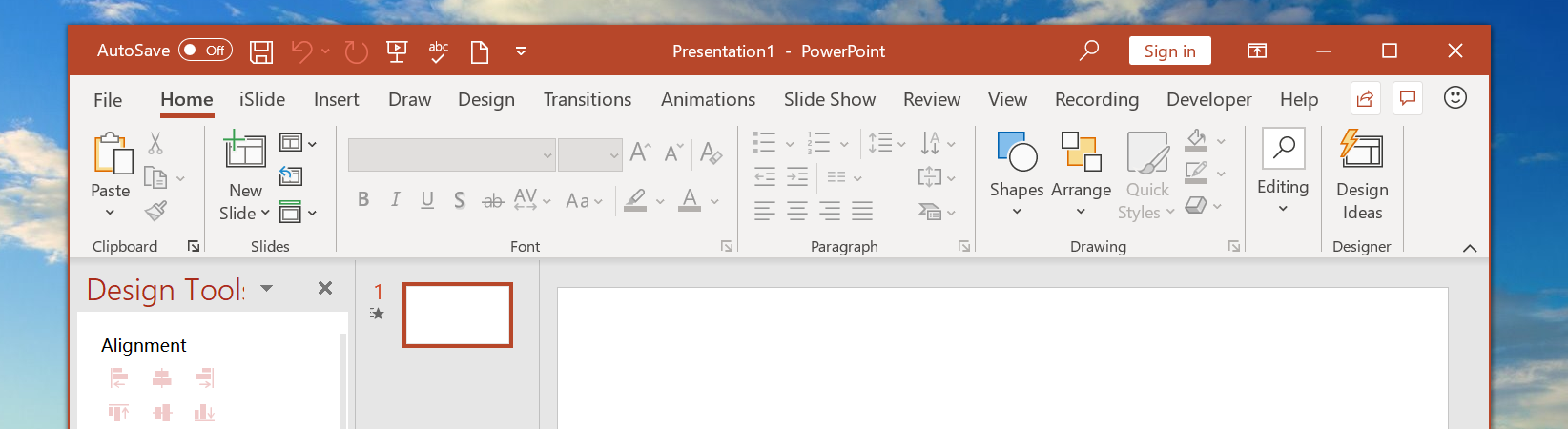Open the slide Layout dropdown
The image size is (1568, 429).
(x=298, y=143)
